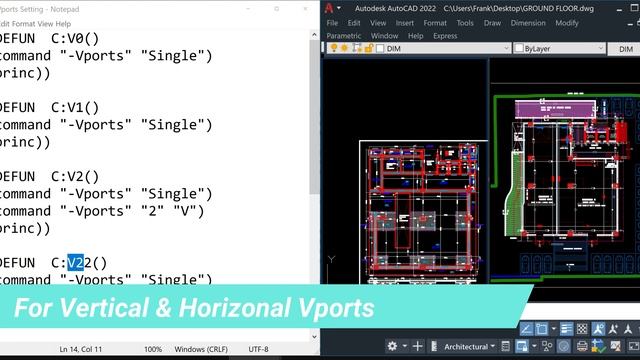Open the Express menu in AutoCAD
Image resolution: width=640 pixels, height=360 pixels.
point(445,36)
